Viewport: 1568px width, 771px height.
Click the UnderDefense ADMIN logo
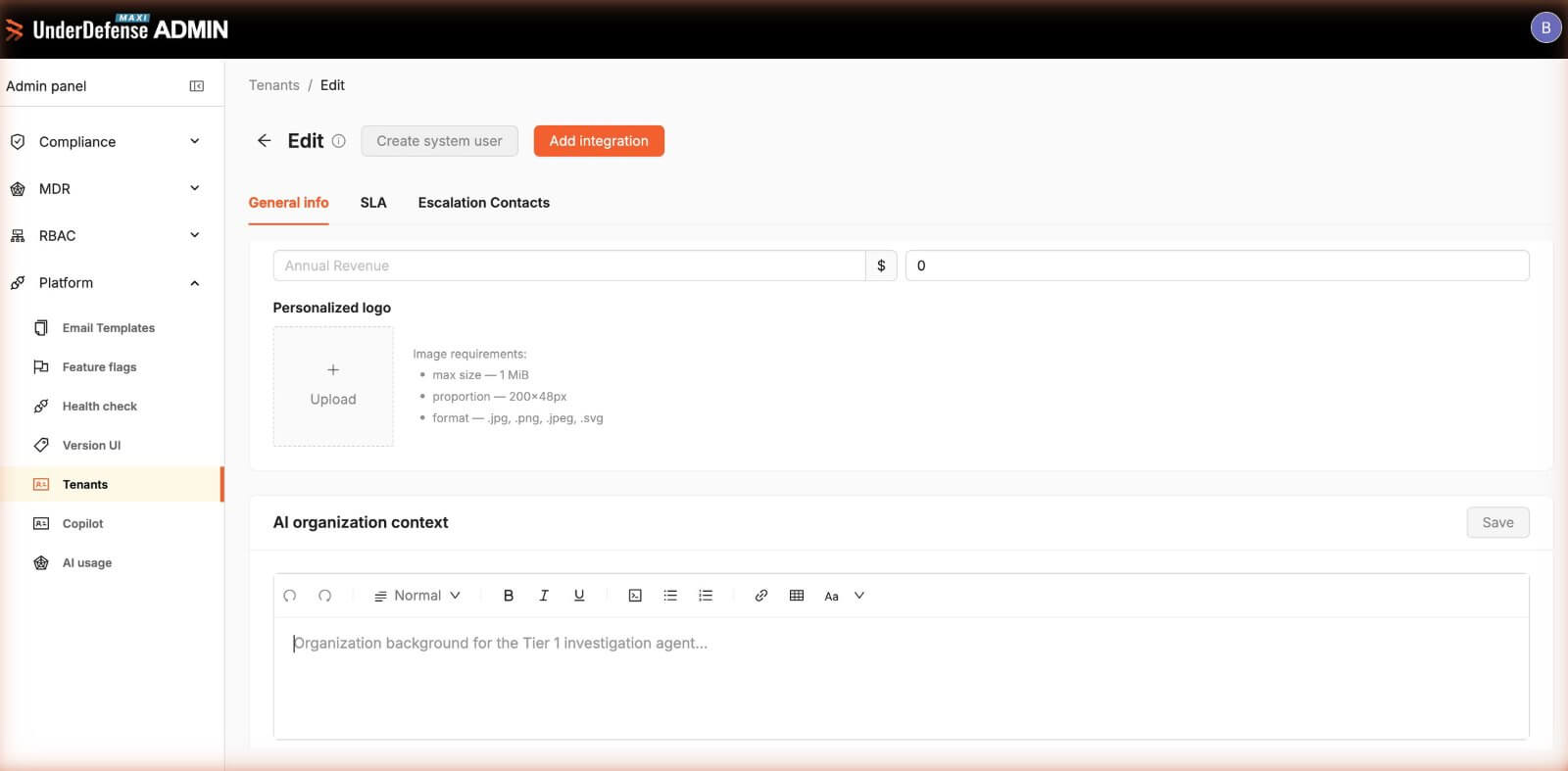pyautogui.click(x=117, y=29)
